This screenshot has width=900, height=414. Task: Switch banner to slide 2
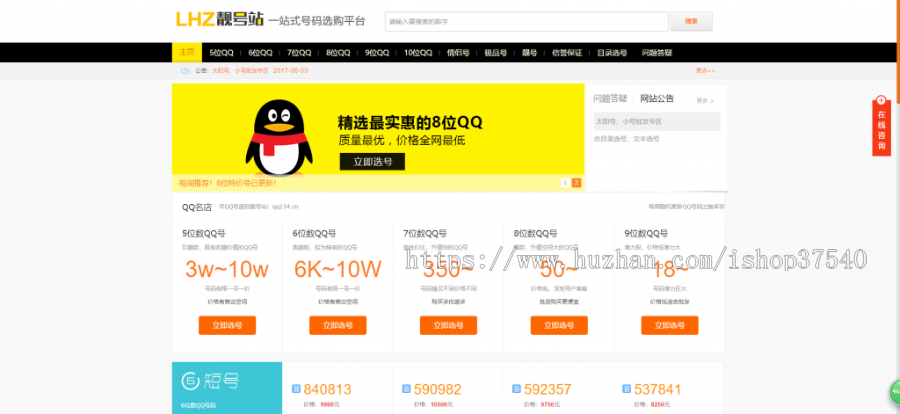pyautogui.click(x=576, y=183)
